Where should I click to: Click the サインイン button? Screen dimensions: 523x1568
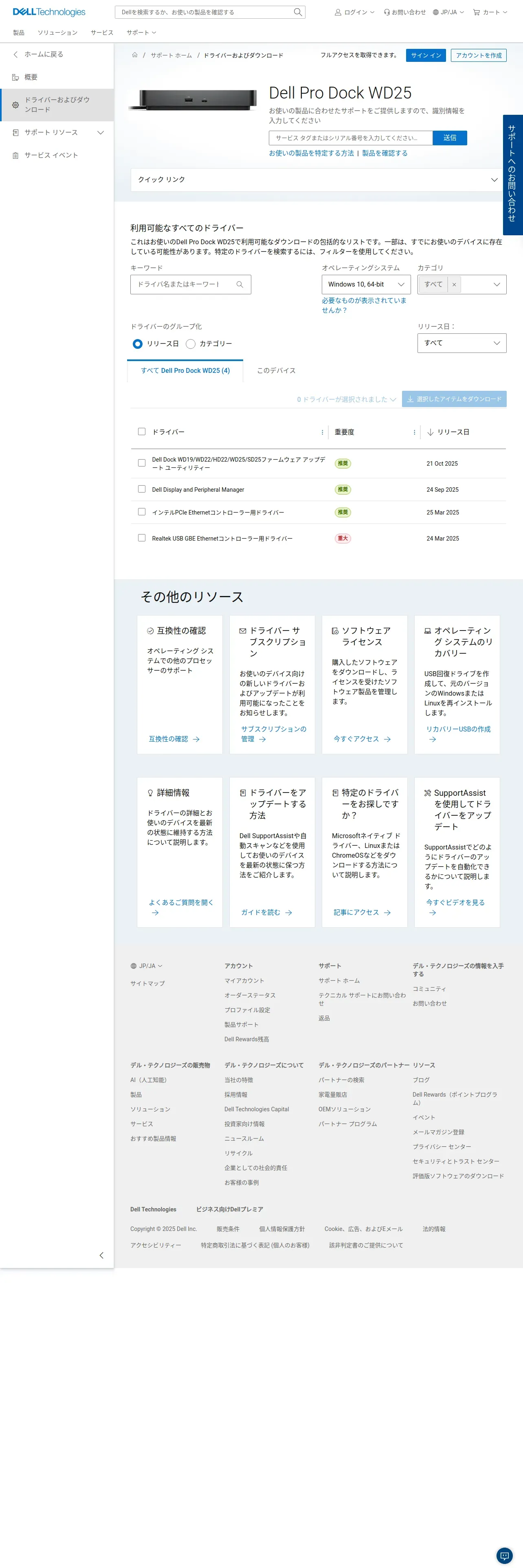(x=426, y=55)
